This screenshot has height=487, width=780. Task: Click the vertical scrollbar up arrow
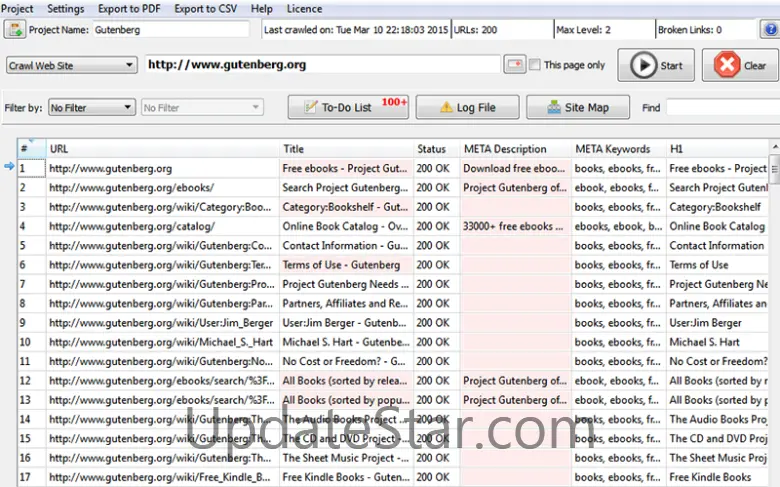click(x=775, y=147)
